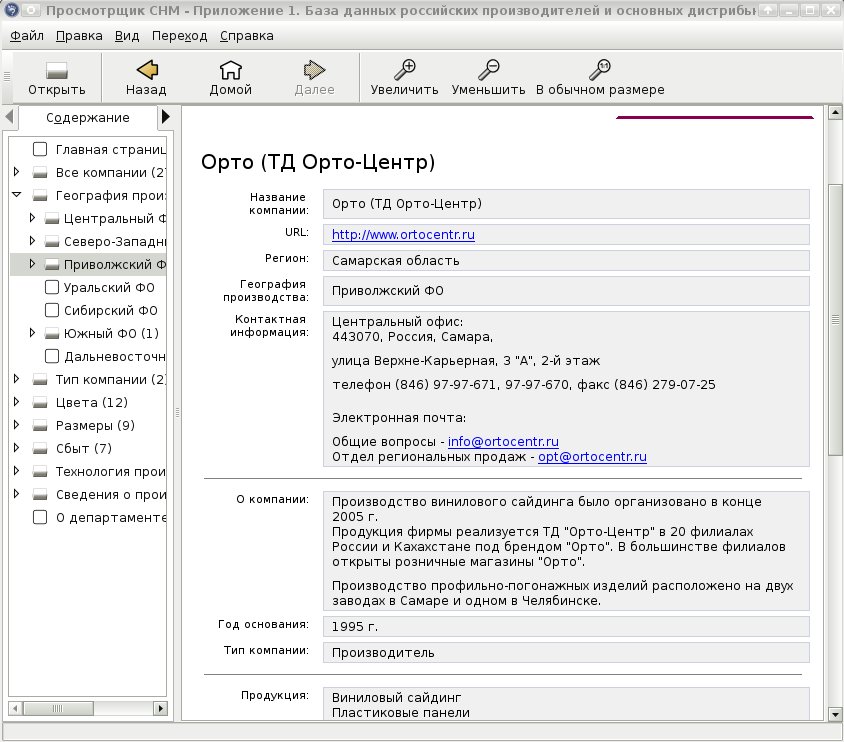Click the sidebar pane splitter handle
844x742 pixels.
[178, 413]
